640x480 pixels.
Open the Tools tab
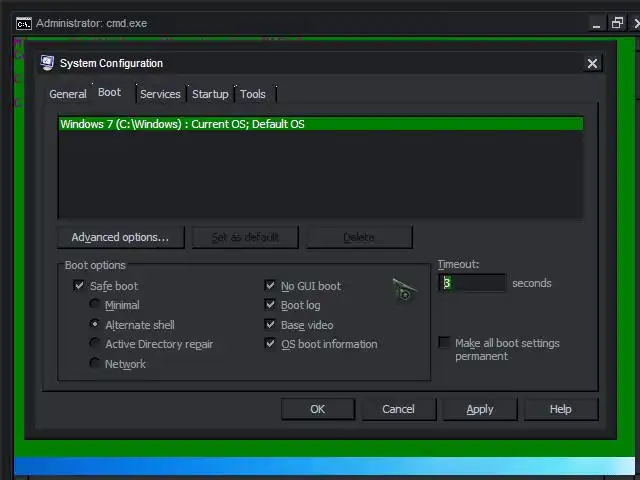[x=253, y=94]
